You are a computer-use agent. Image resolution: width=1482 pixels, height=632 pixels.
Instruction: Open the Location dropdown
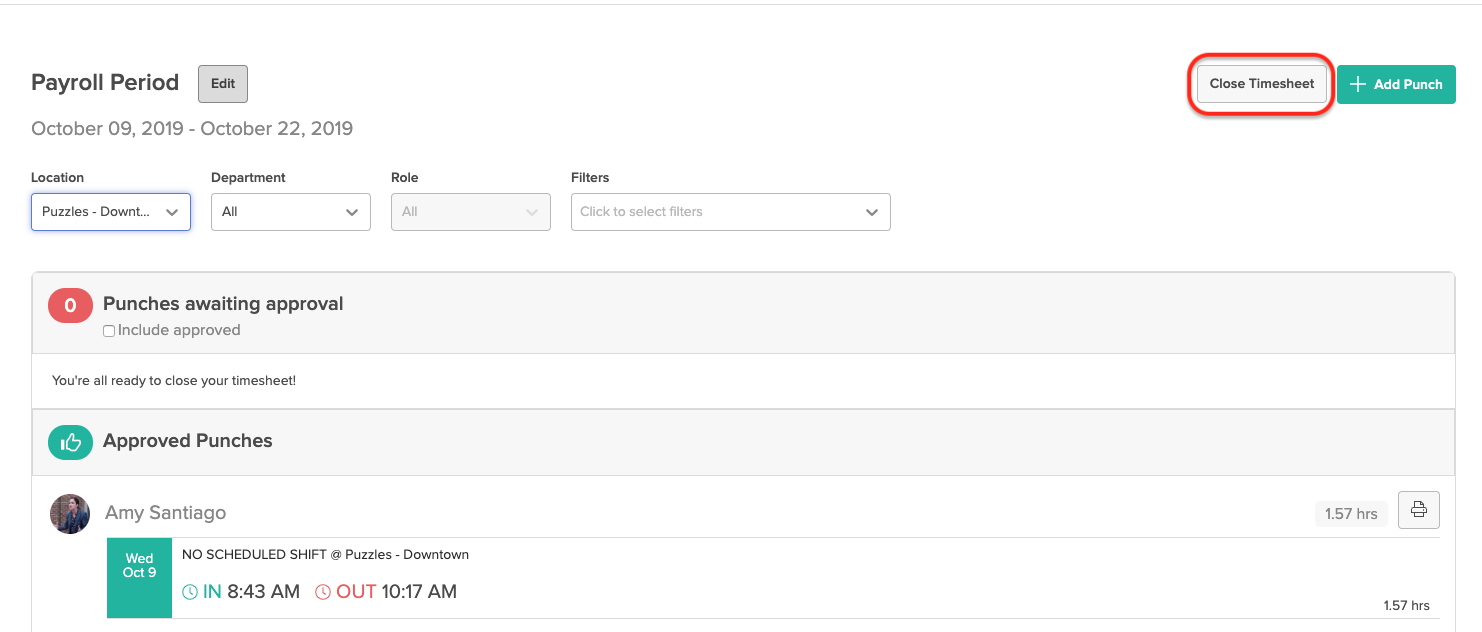110,212
